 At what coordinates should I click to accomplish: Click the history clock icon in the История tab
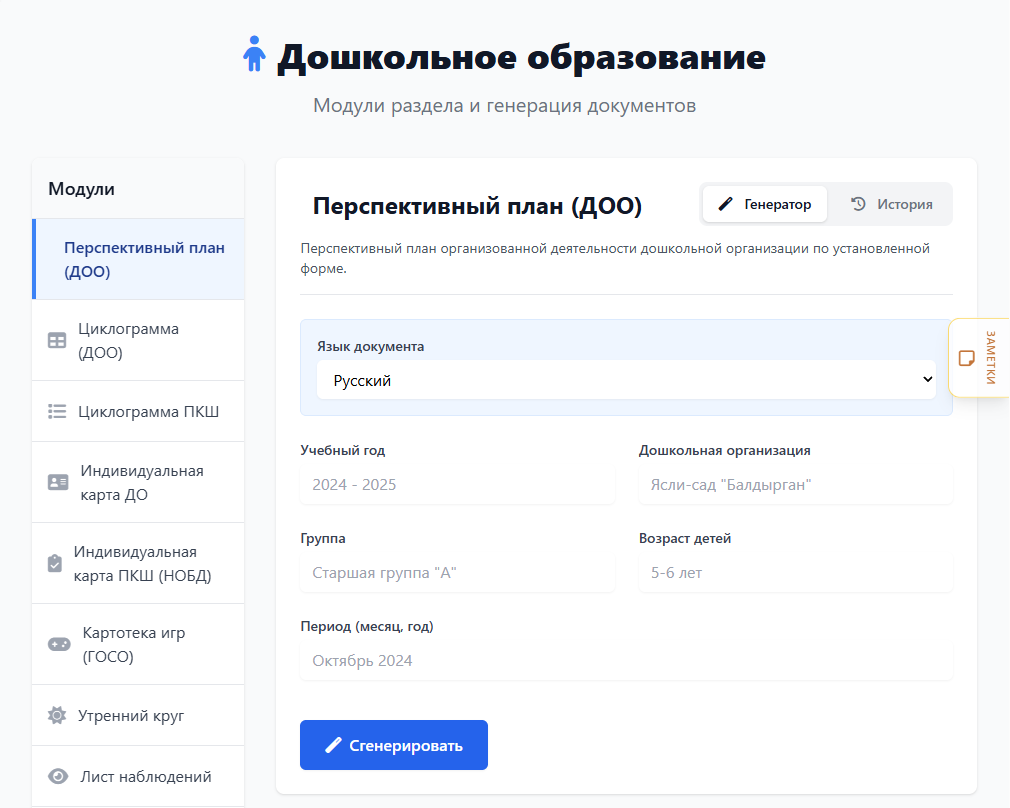coord(858,204)
